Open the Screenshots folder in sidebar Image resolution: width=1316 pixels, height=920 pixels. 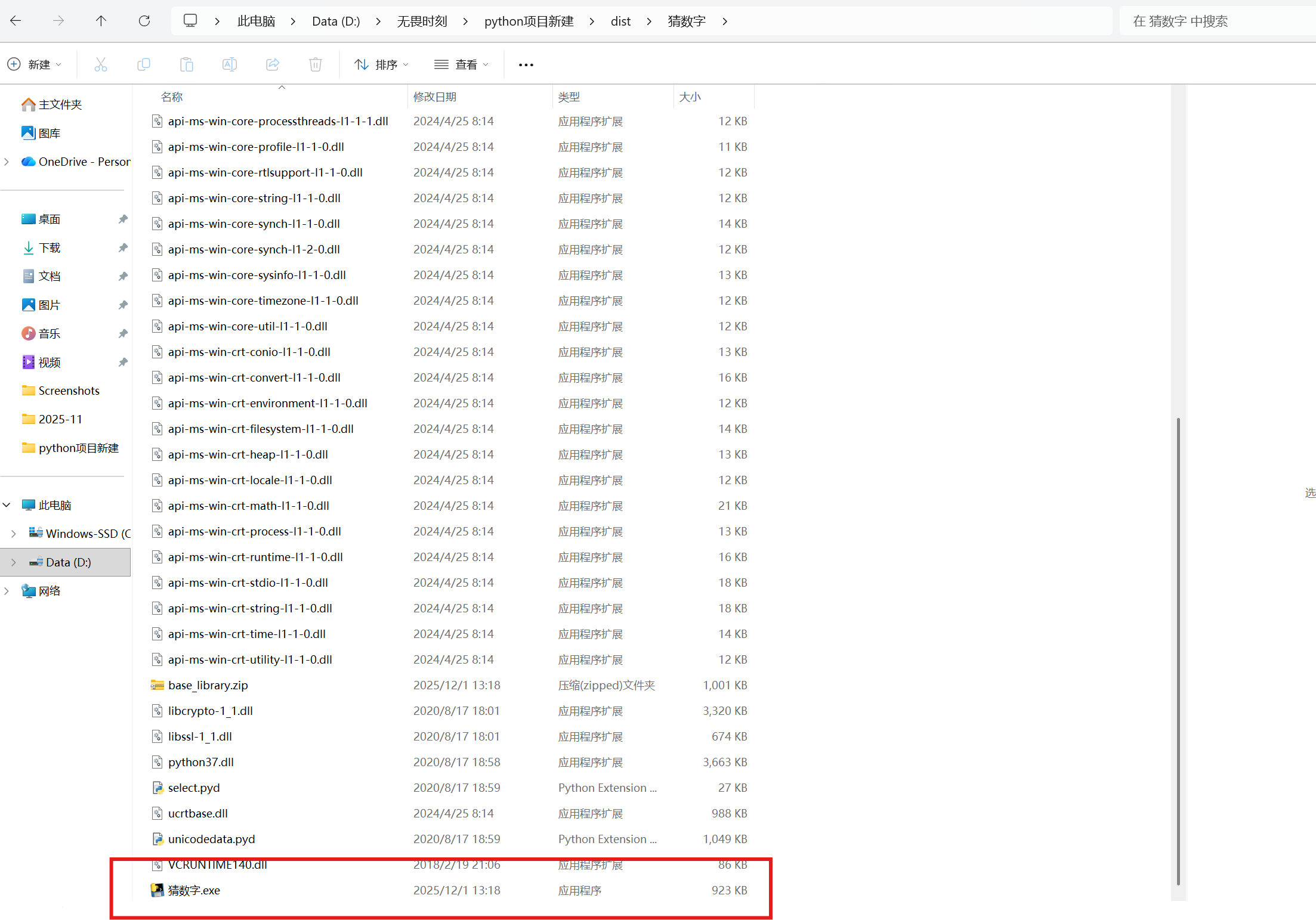click(x=69, y=391)
